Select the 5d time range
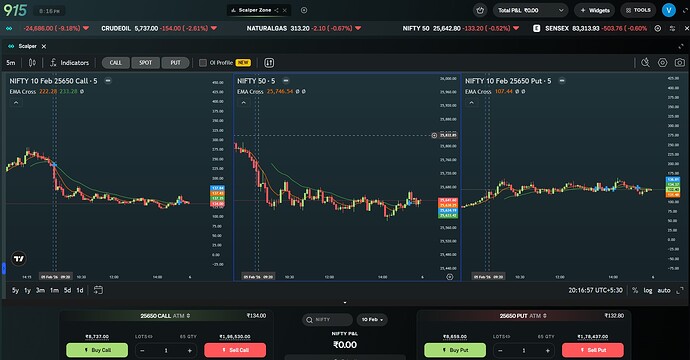690x360 pixels. (x=67, y=290)
